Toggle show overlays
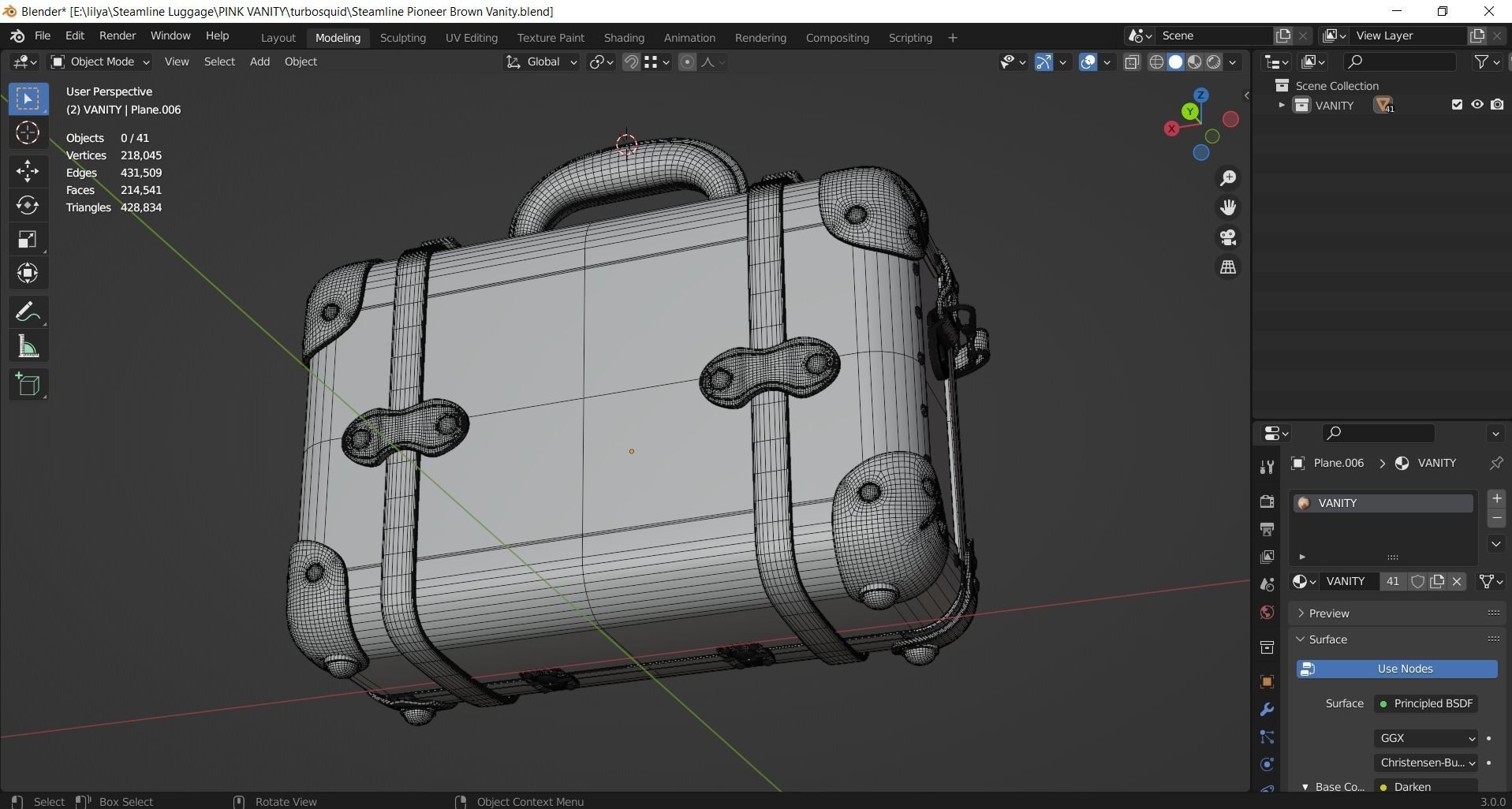The height and width of the screenshot is (809, 1512). tap(1088, 62)
